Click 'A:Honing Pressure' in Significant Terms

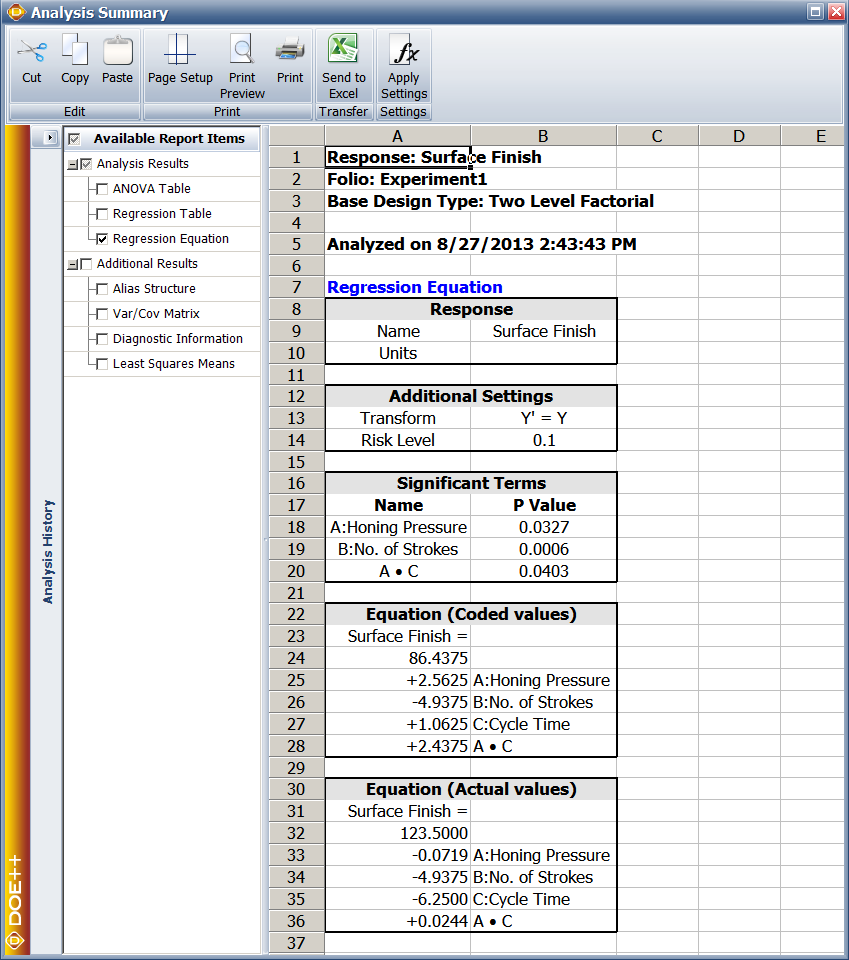point(398,527)
